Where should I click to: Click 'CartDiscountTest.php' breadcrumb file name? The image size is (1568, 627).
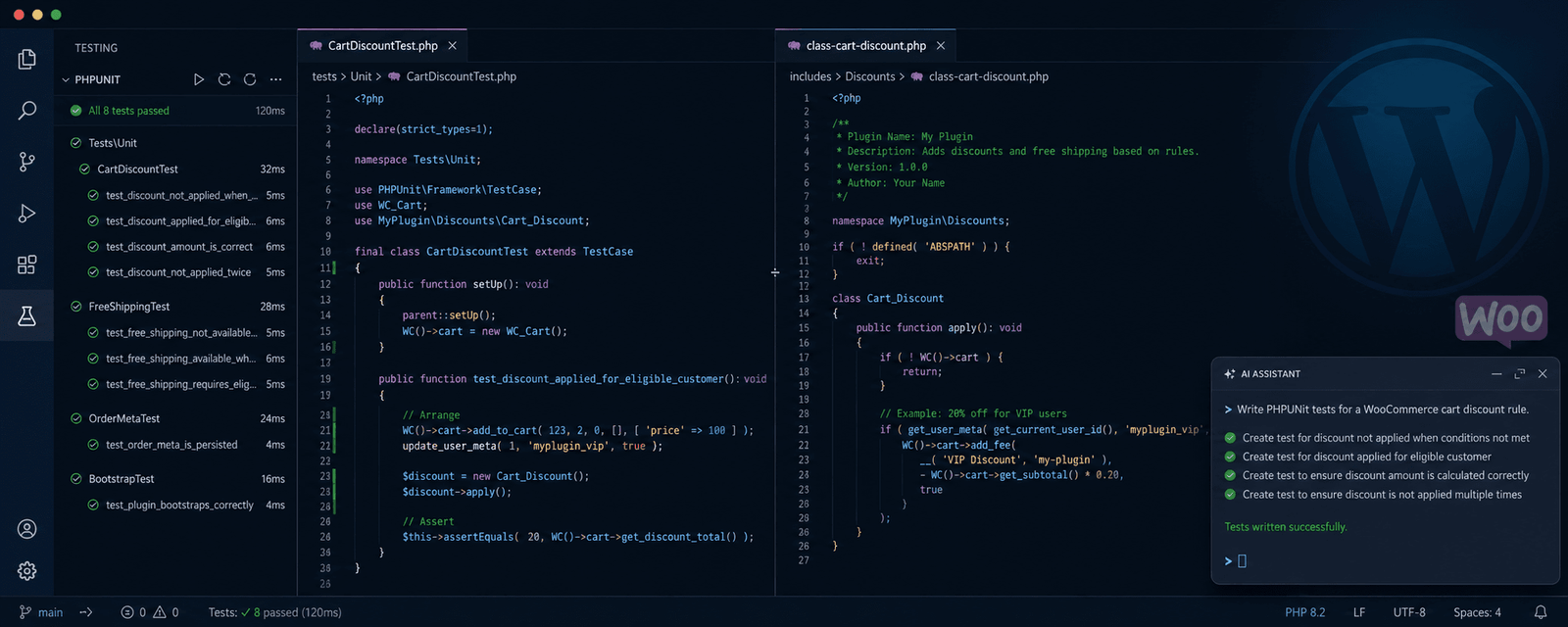click(x=461, y=76)
